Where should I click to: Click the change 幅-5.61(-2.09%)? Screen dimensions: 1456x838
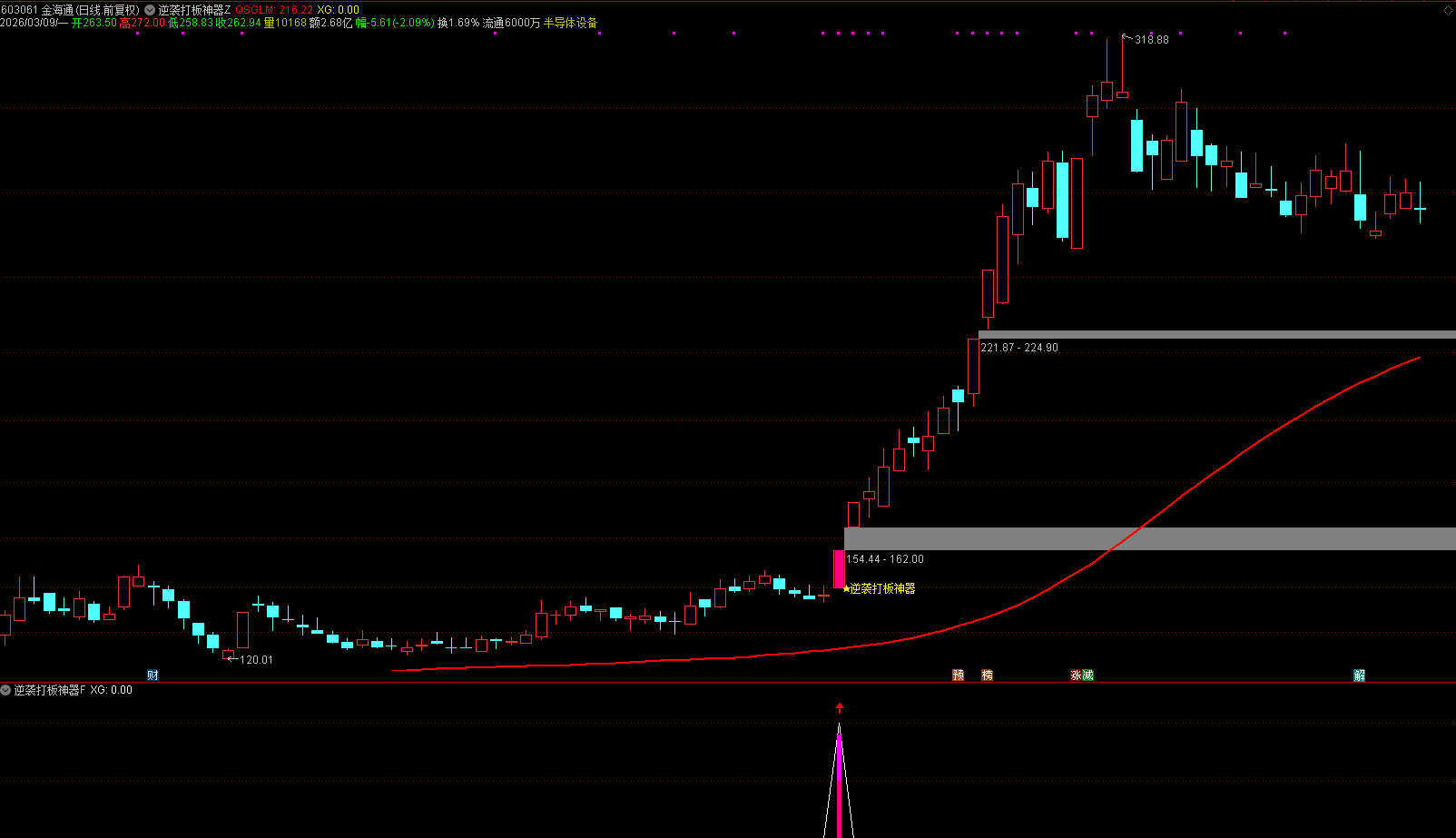pyautogui.click(x=395, y=23)
